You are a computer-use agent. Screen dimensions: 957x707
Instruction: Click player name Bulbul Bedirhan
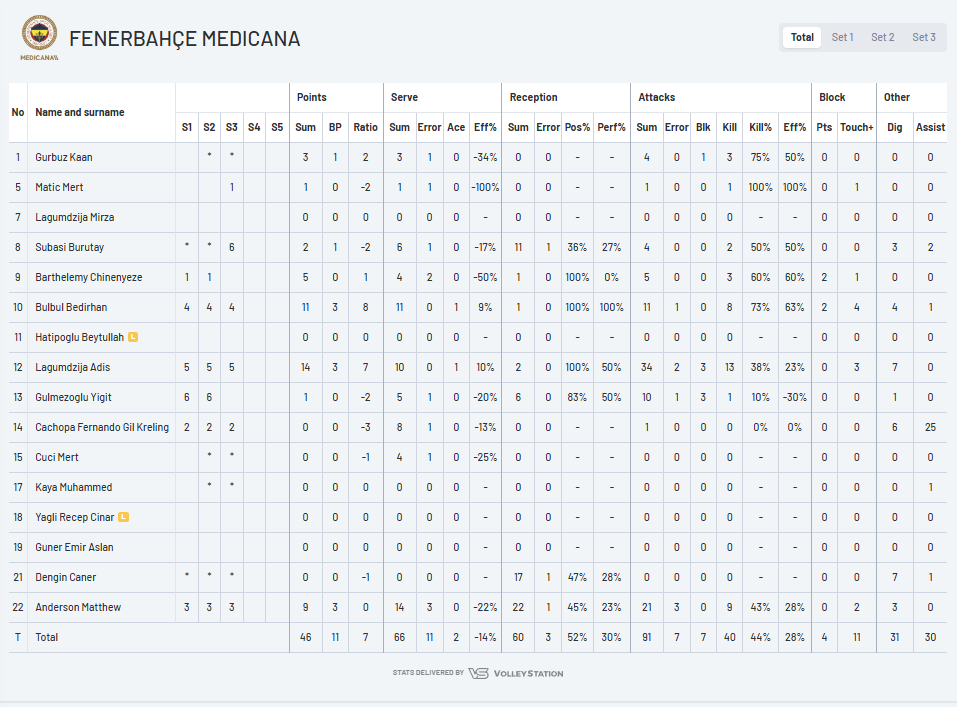(71, 307)
